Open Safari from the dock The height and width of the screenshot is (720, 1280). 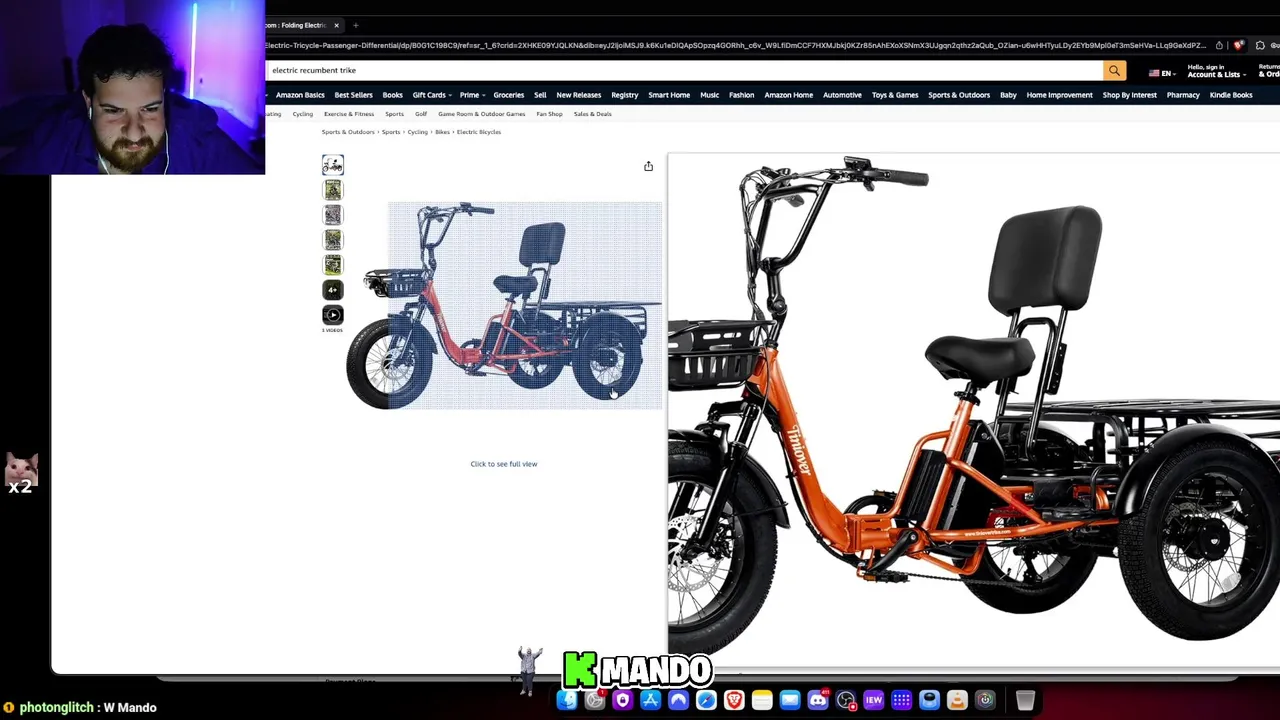[706, 700]
